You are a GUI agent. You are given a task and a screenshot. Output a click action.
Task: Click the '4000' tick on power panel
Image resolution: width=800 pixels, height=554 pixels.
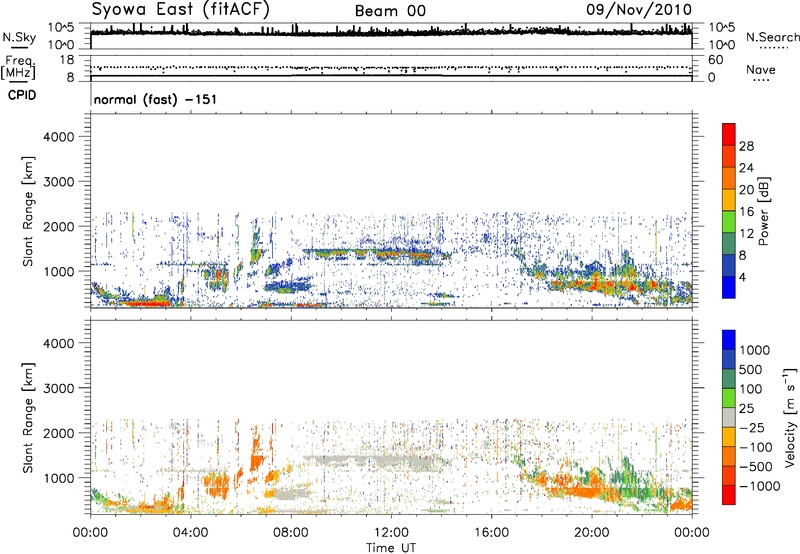pyautogui.click(x=58, y=137)
